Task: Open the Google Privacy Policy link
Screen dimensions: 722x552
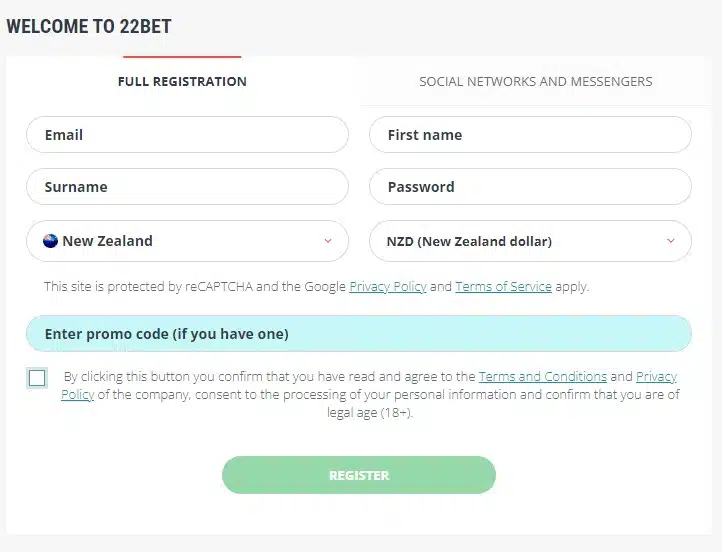Action: click(388, 286)
